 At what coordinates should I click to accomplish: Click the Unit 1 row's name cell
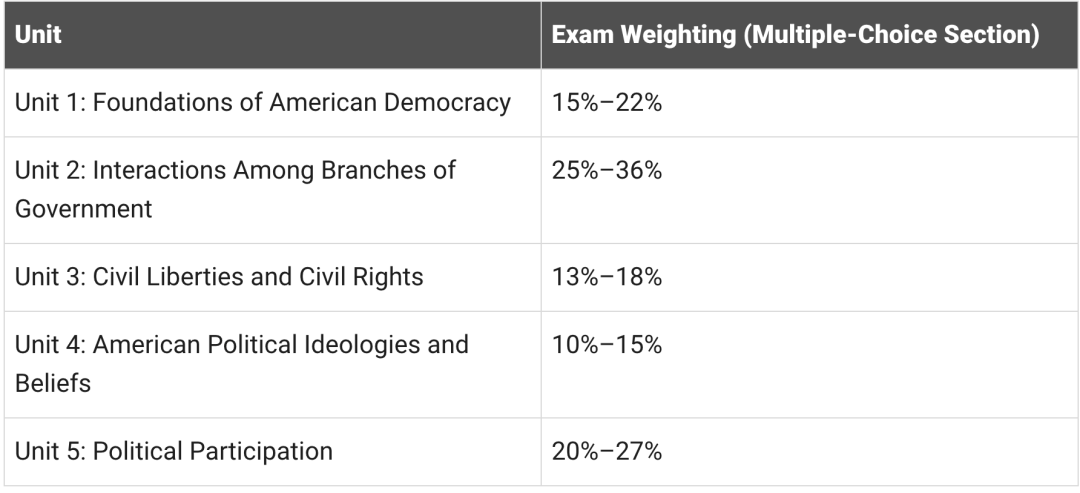point(263,103)
